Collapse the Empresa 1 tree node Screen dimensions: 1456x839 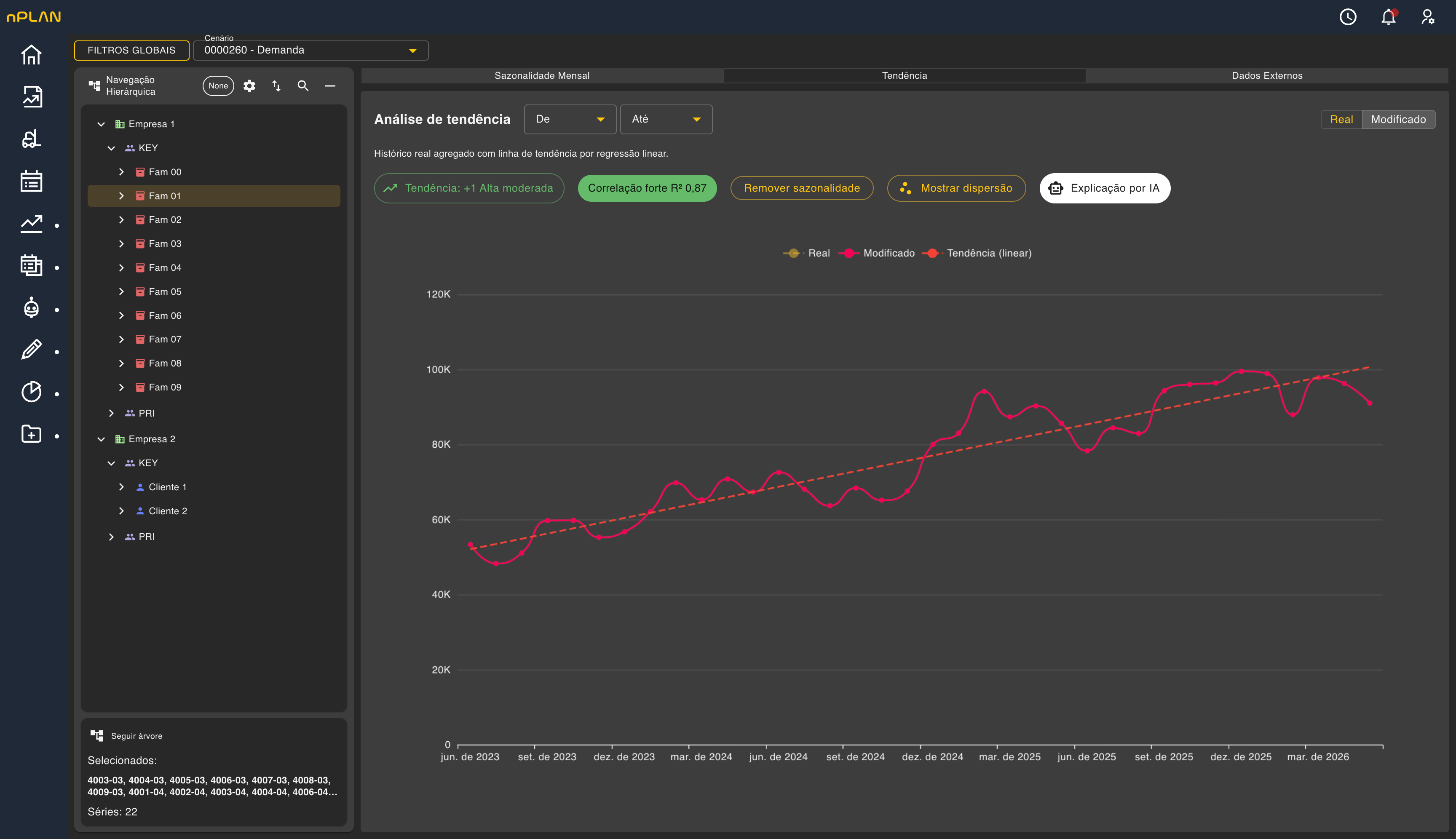pyautogui.click(x=102, y=124)
